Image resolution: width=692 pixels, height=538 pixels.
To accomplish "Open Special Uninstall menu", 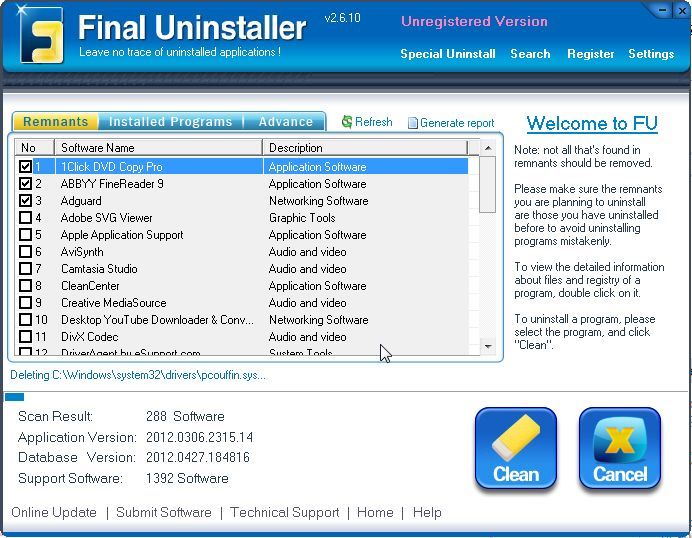I will click(x=448, y=54).
